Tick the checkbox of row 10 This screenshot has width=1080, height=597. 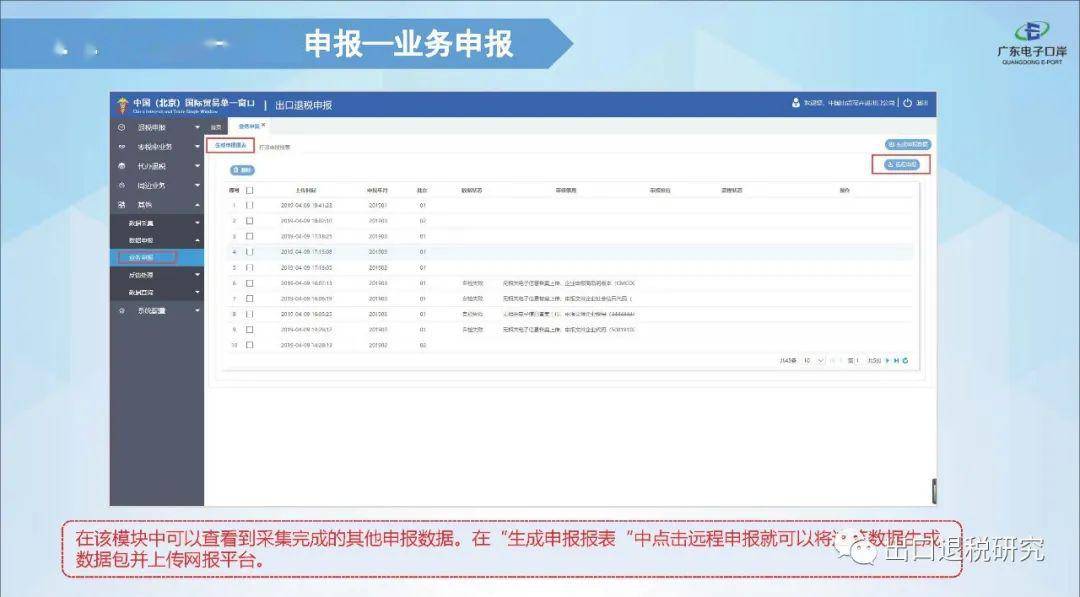pos(249,345)
